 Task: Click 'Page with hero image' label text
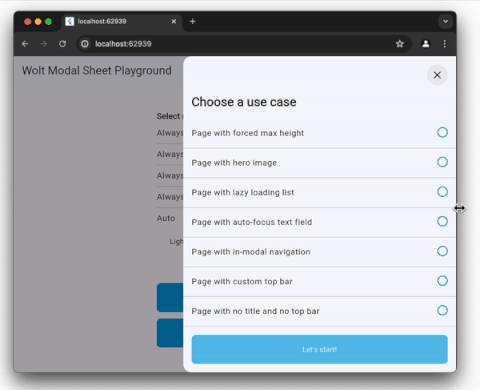(234, 163)
